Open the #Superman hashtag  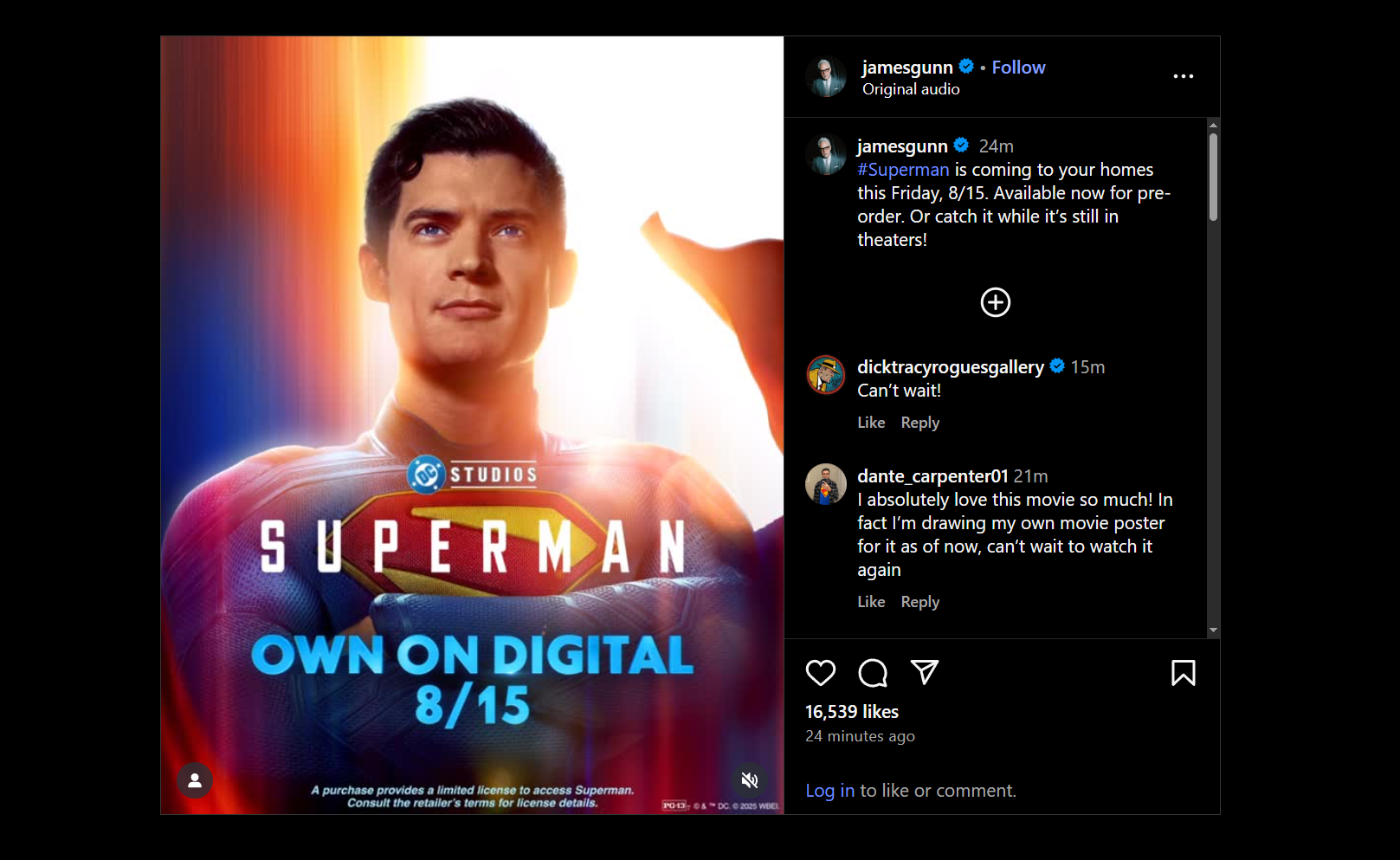point(903,170)
